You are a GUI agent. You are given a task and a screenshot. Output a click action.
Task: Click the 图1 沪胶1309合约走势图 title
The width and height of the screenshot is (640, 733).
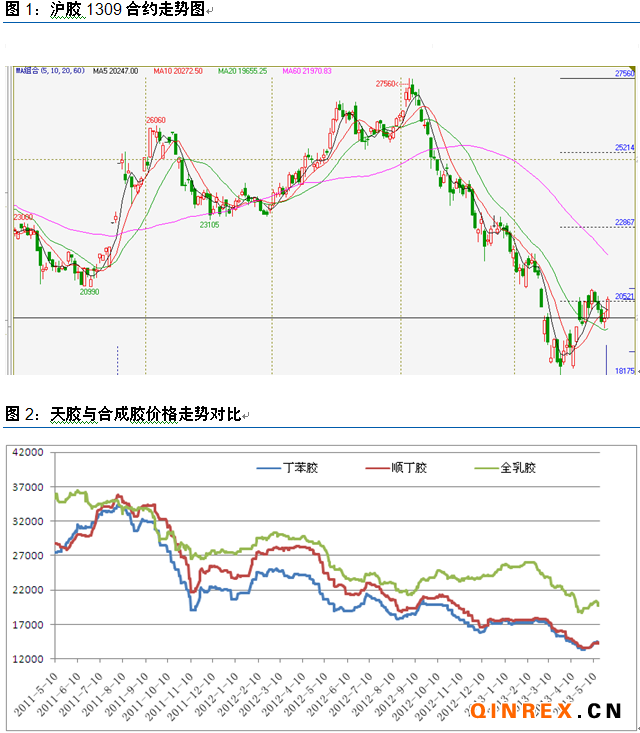pyautogui.click(x=112, y=9)
